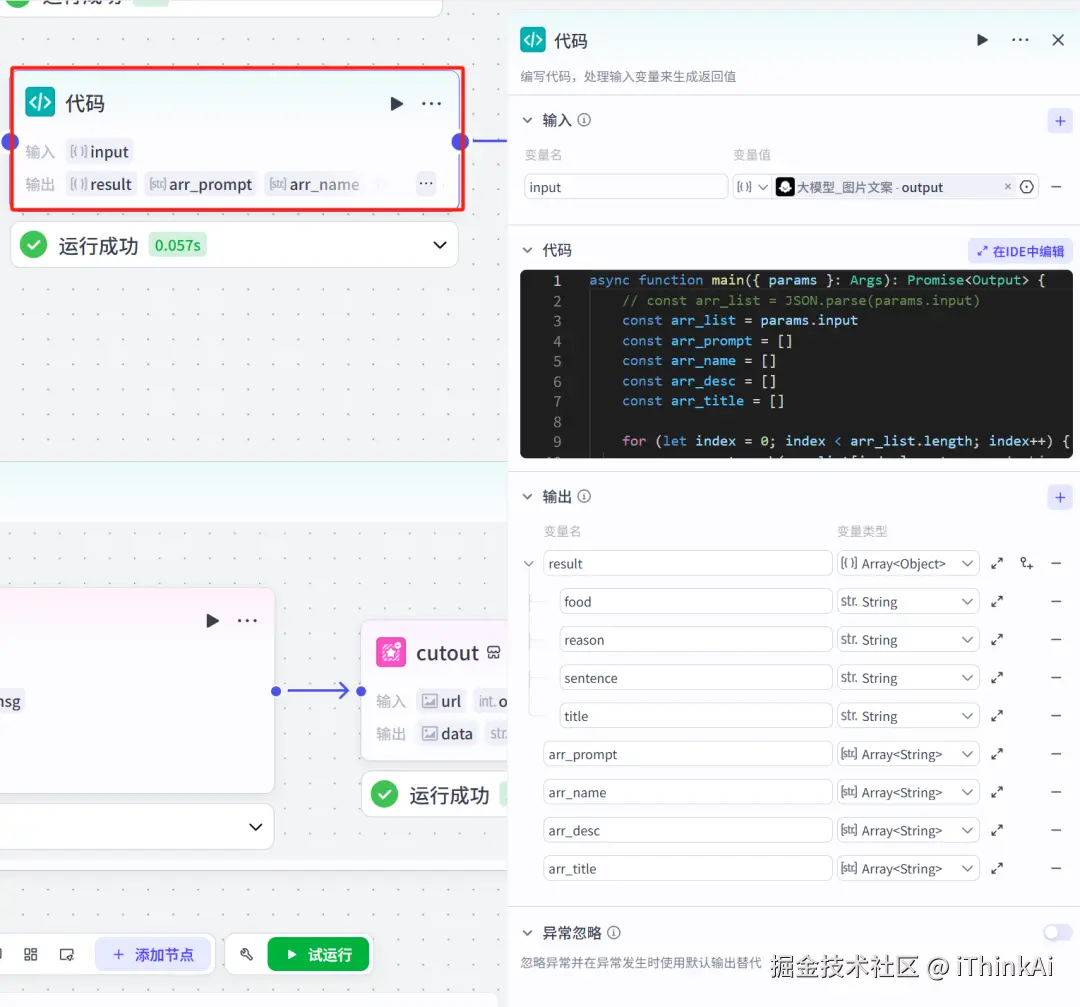Click 添加节点 to add a node
Viewport: 1080px width, 1007px height.
click(x=154, y=954)
